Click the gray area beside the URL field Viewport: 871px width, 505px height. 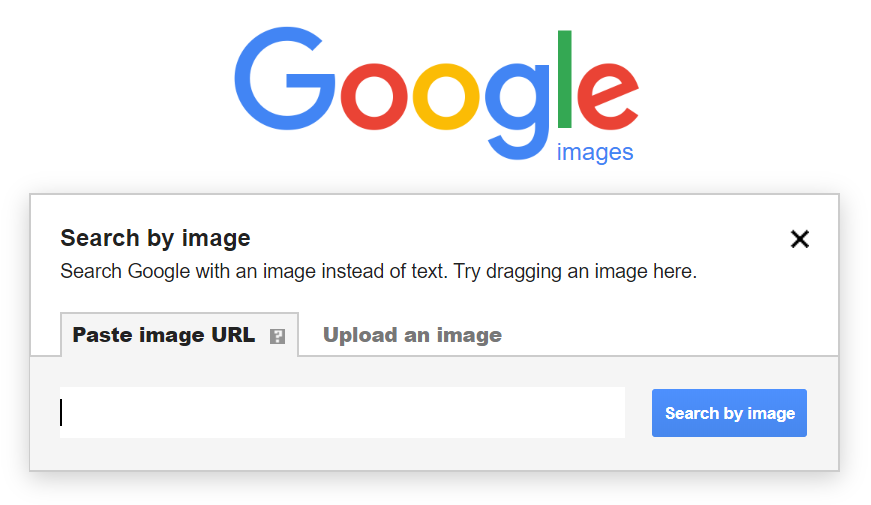[638, 413]
